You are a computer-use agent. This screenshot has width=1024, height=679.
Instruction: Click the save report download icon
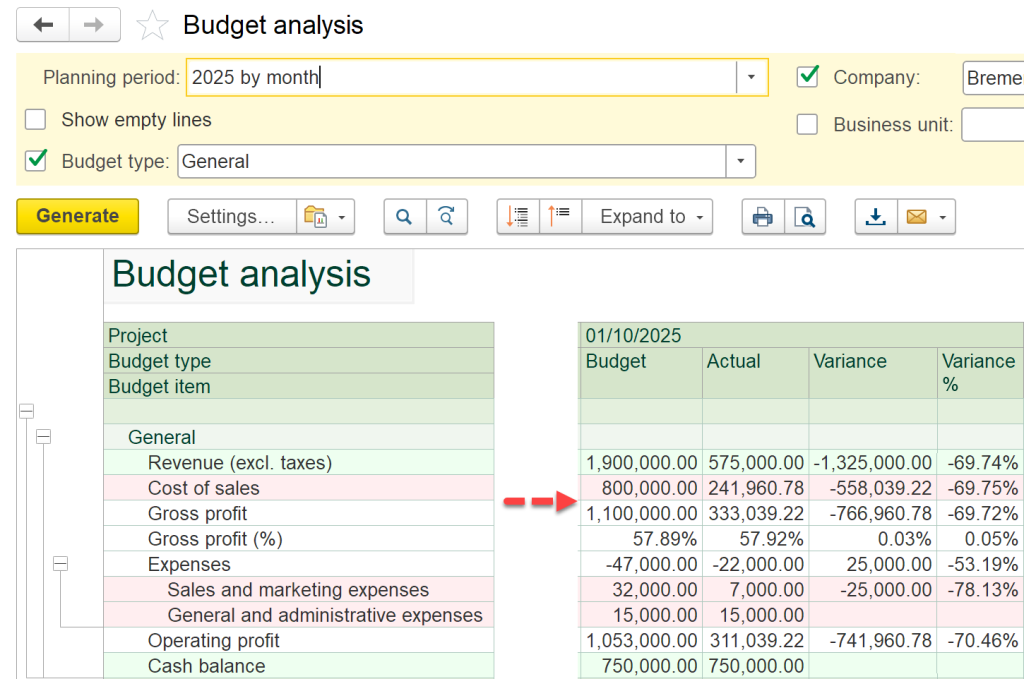(x=876, y=217)
